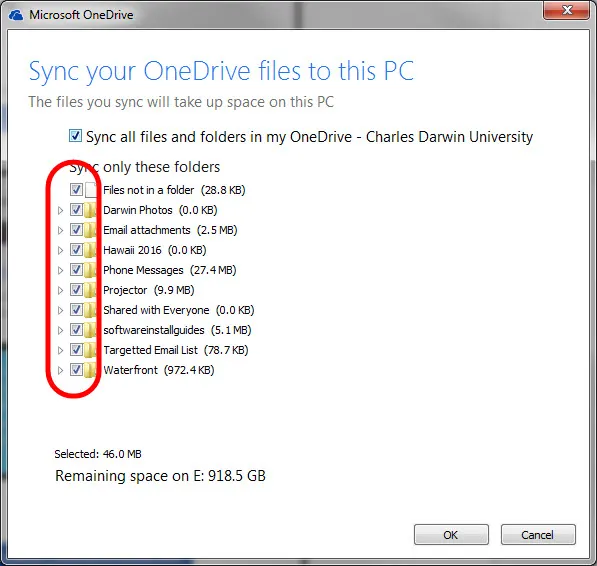The height and width of the screenshot is (566, 597).
Task: Click the blank file icon for Files not in a folder
Action: [91, 190]
